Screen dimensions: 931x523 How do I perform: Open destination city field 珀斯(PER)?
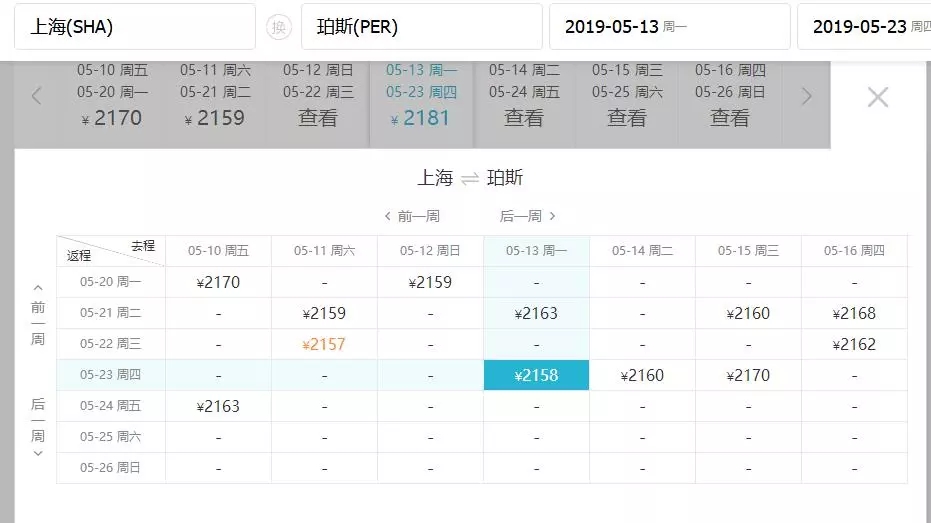(422, 27)
